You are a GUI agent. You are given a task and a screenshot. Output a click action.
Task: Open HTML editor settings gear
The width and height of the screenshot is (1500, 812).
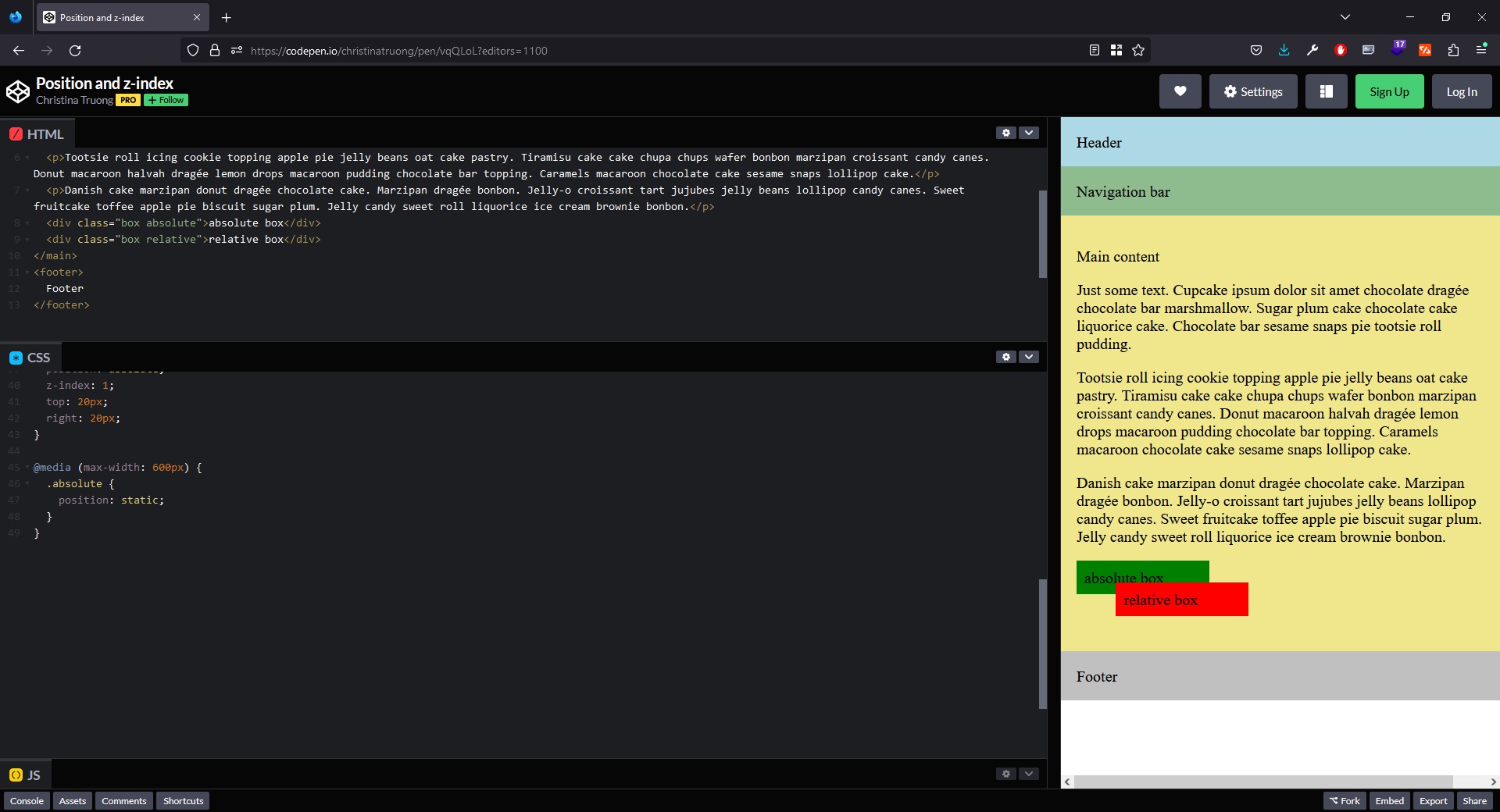pos(1006,133)
